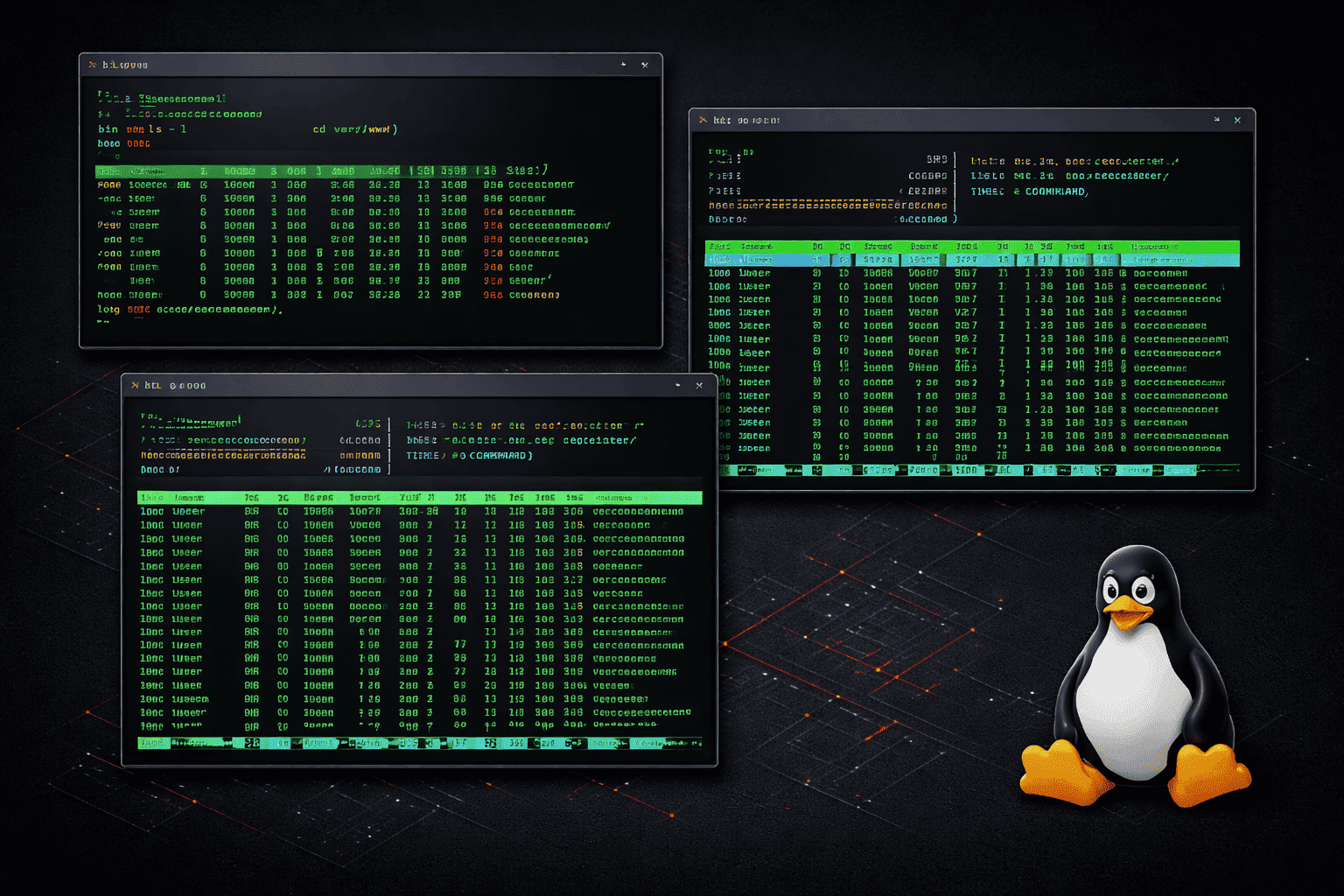Viewport: 1344px width, 896px height.
Task: Click the minimize icon on the right process window
Action: point(1216,120)
